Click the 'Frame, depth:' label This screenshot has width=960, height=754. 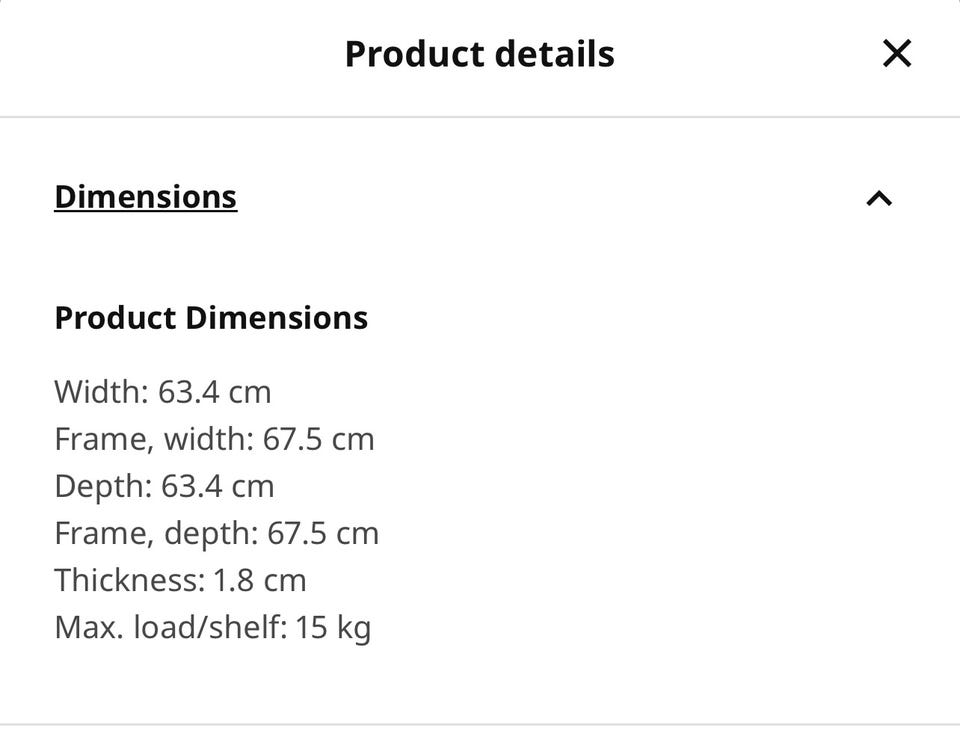(156, 533)
